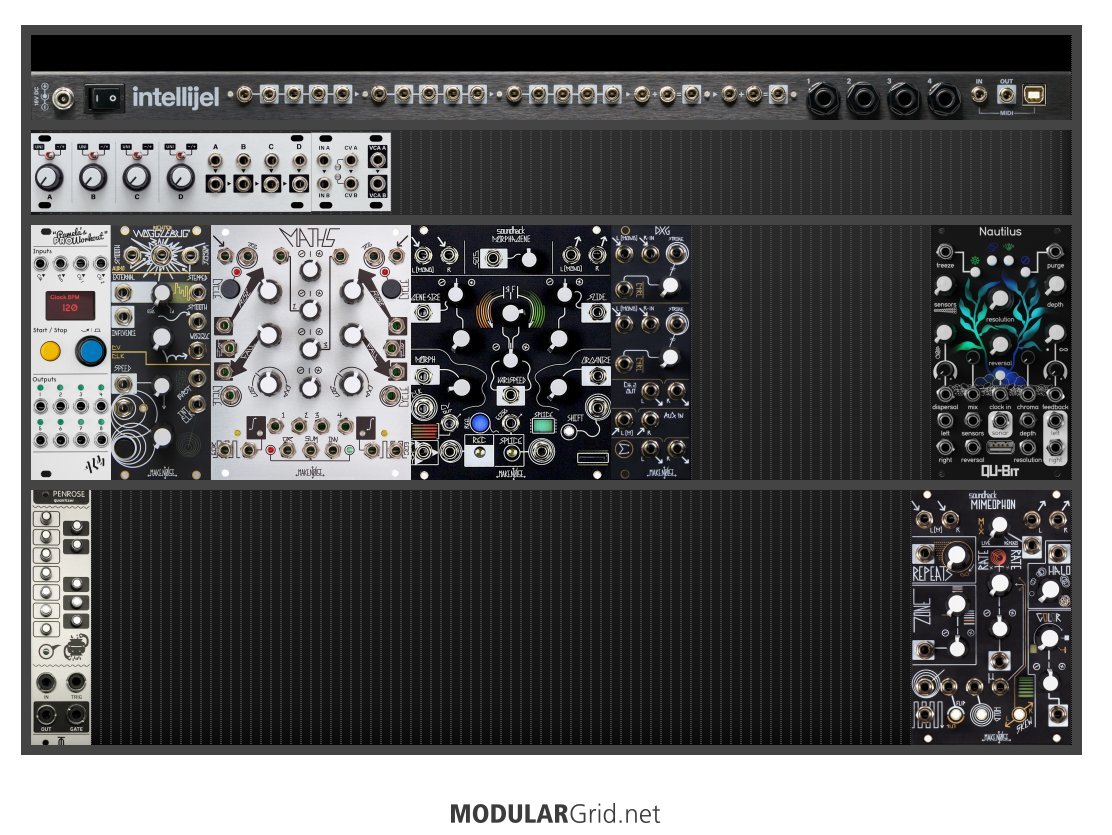
Task: Adjust the Mimeophon Halo knob
Action: (x=1049, y=590)
